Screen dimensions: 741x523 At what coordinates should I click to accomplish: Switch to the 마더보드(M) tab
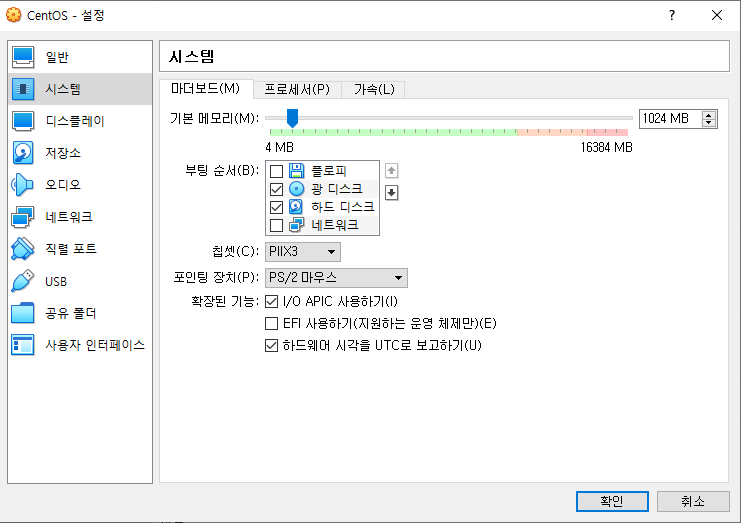206,88
